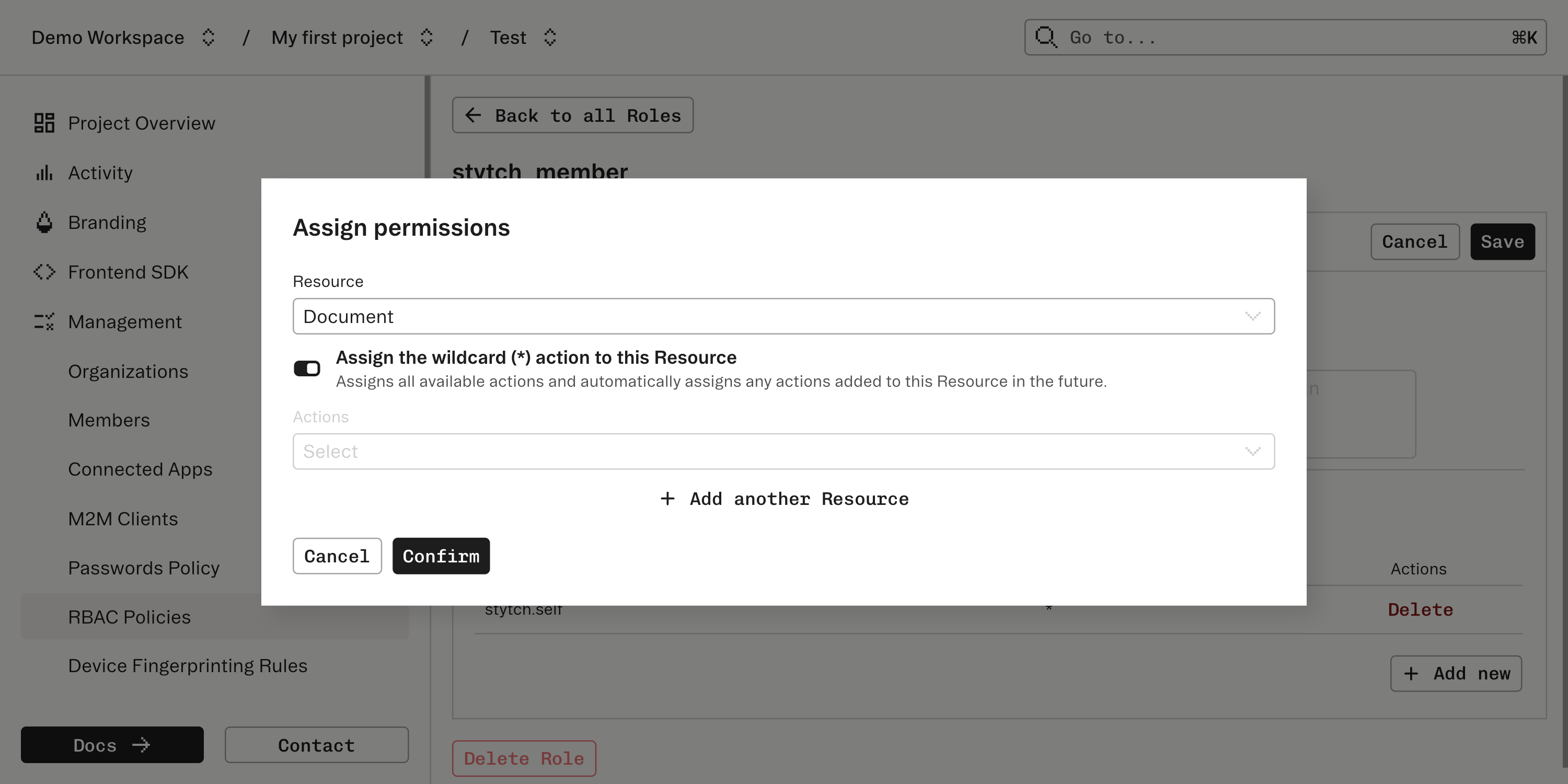Open the Test environment switcher
The height and width of the screenshot is (784, 1568).
(x=550, y=37)
